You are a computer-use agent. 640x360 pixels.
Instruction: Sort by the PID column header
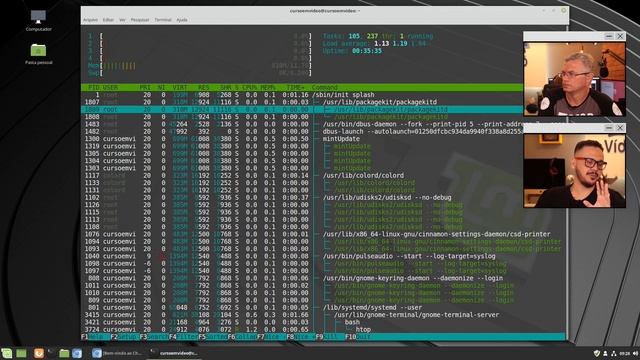click(94, 87)
